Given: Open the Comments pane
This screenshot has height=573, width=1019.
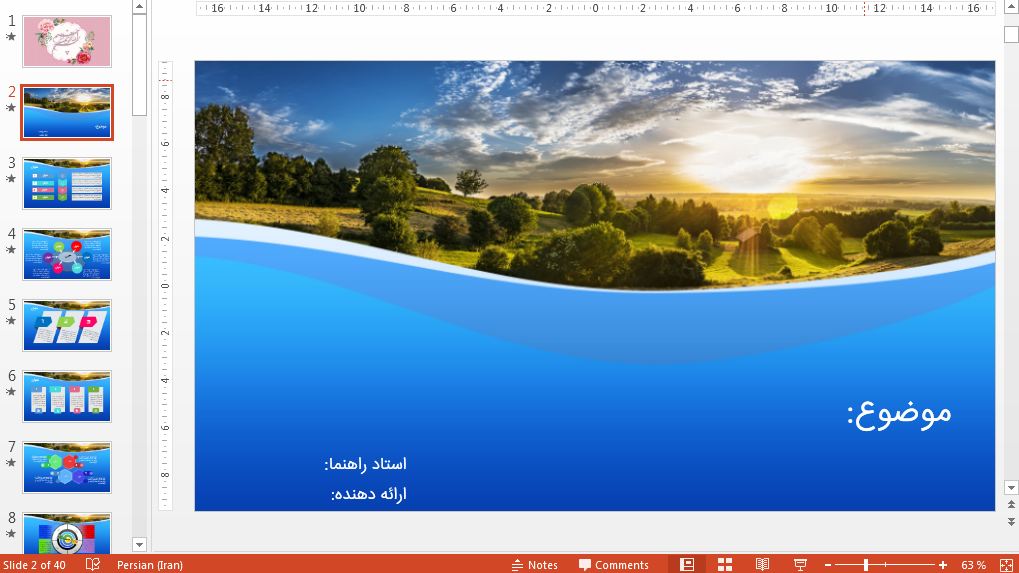Looking at the screenshot, I should tap(613, 565).
